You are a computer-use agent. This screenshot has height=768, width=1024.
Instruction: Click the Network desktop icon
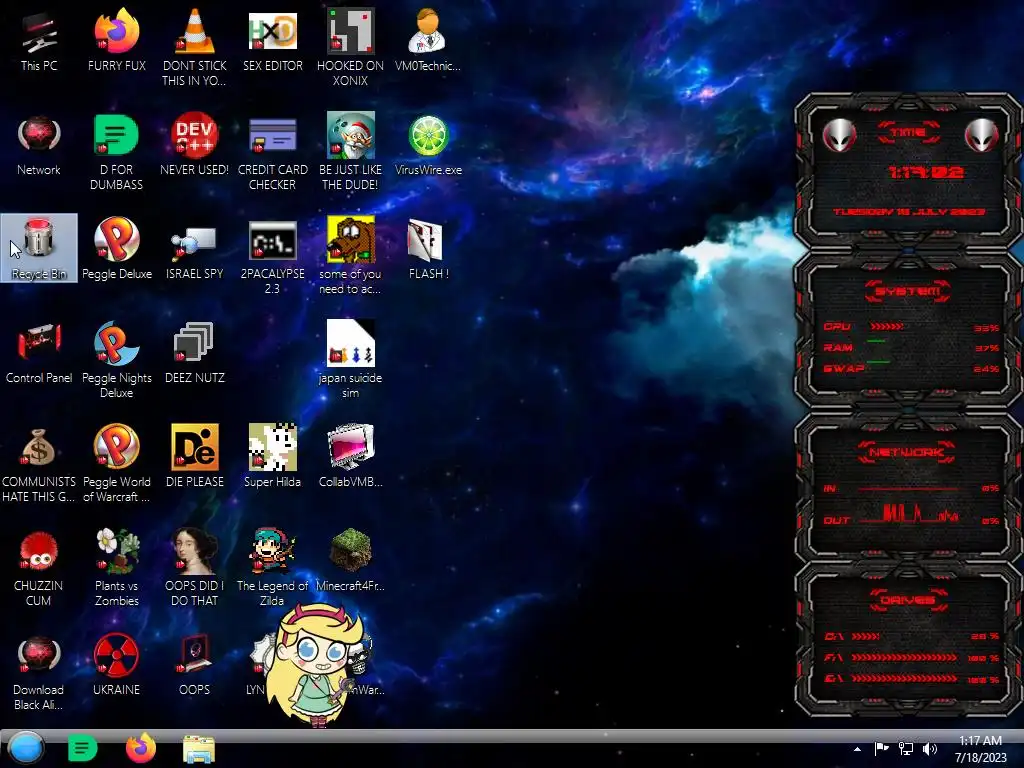(x=39, y=145)
